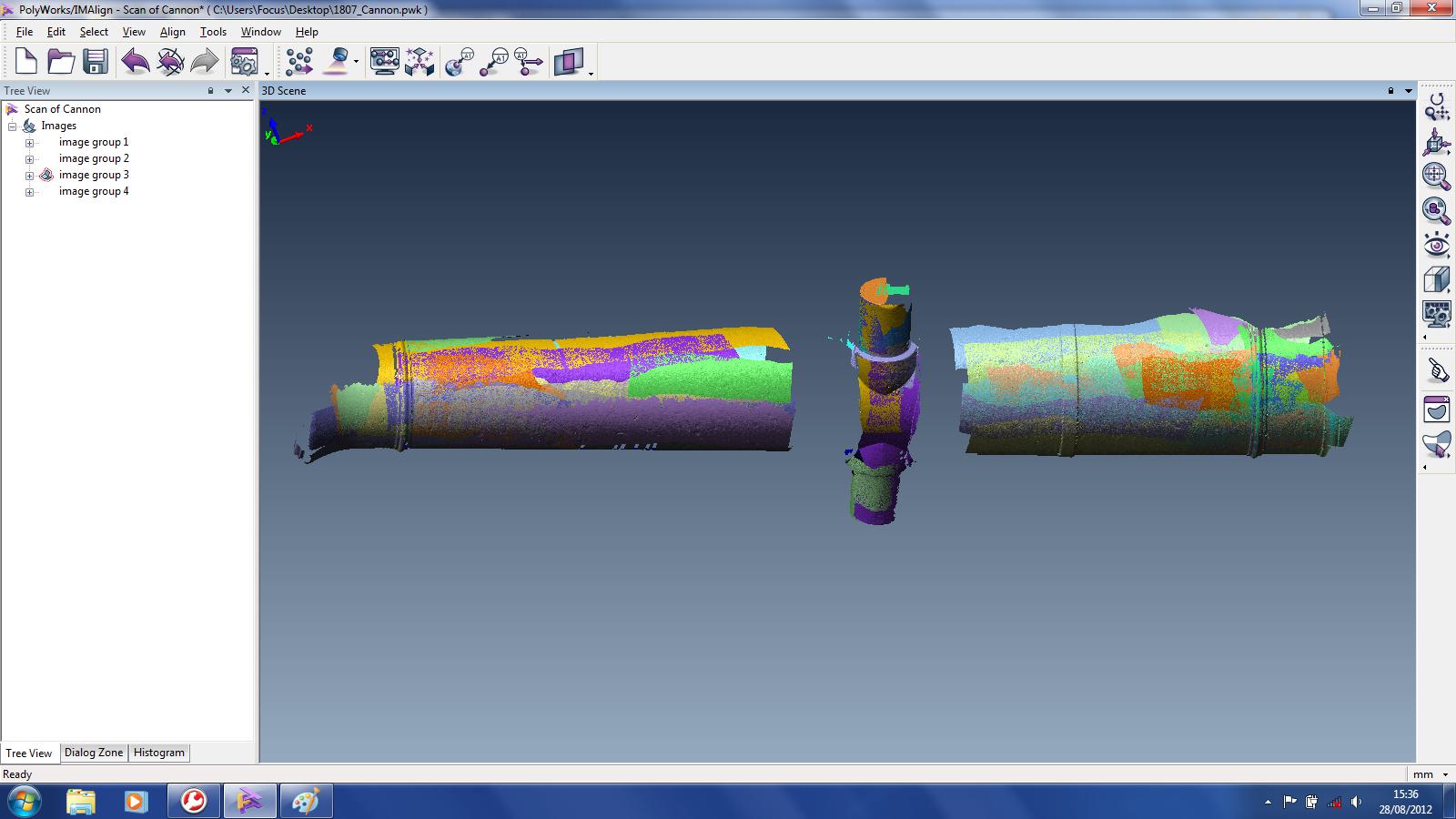This screenshot has width=1456, height=819.
Task: Click the eye view icon in right toolbar
Action: 1437,245
